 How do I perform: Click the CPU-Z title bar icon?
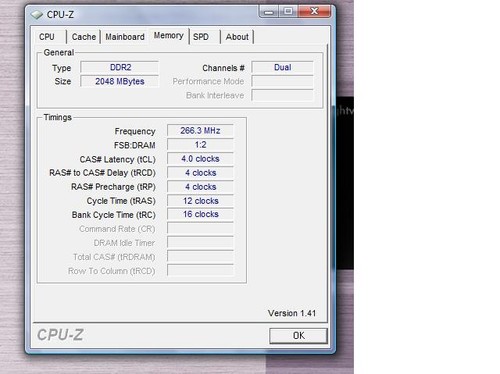[x=36, y=15]
